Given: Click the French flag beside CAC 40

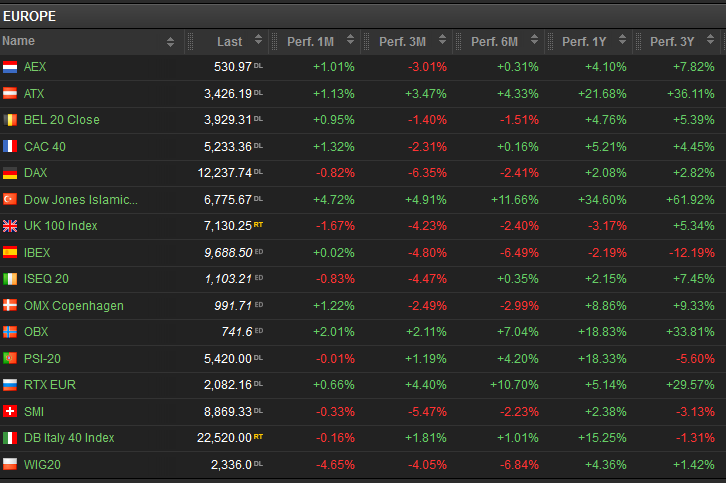Looking at the screenshot, I should pyautogui.click(x=10, y=146).
